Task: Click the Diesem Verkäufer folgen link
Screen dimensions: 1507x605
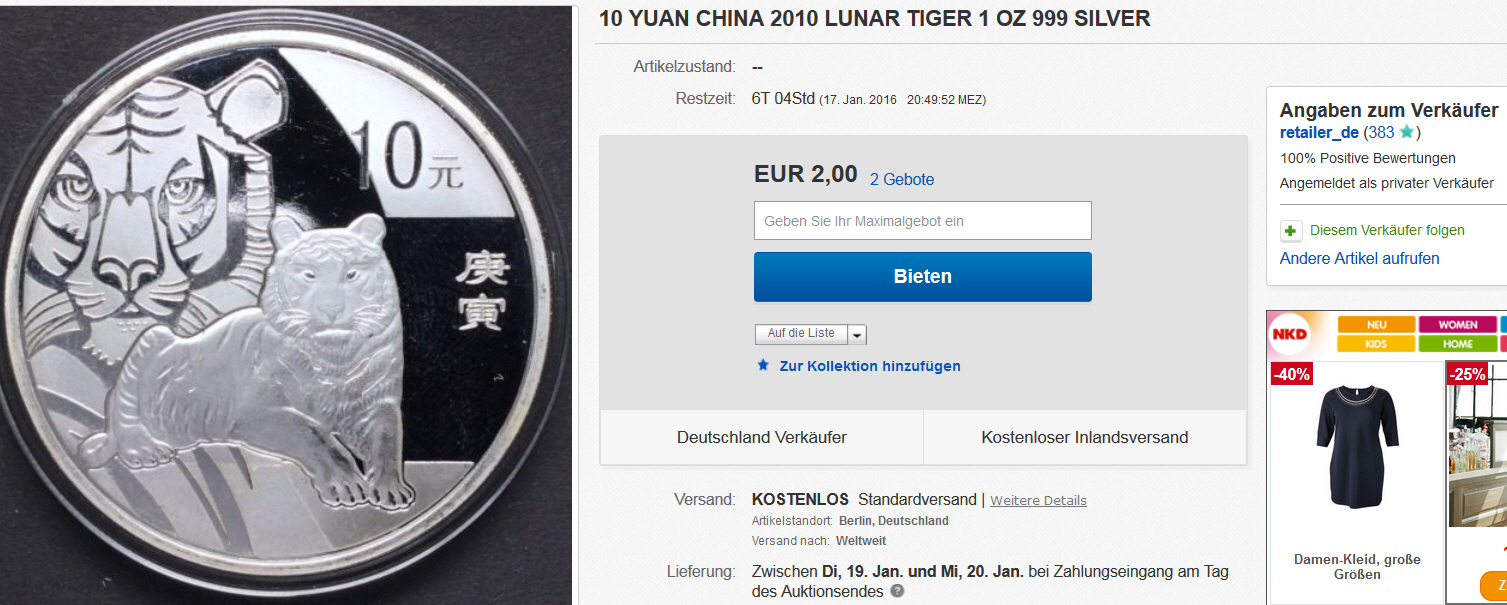Action: (1387, 230)
